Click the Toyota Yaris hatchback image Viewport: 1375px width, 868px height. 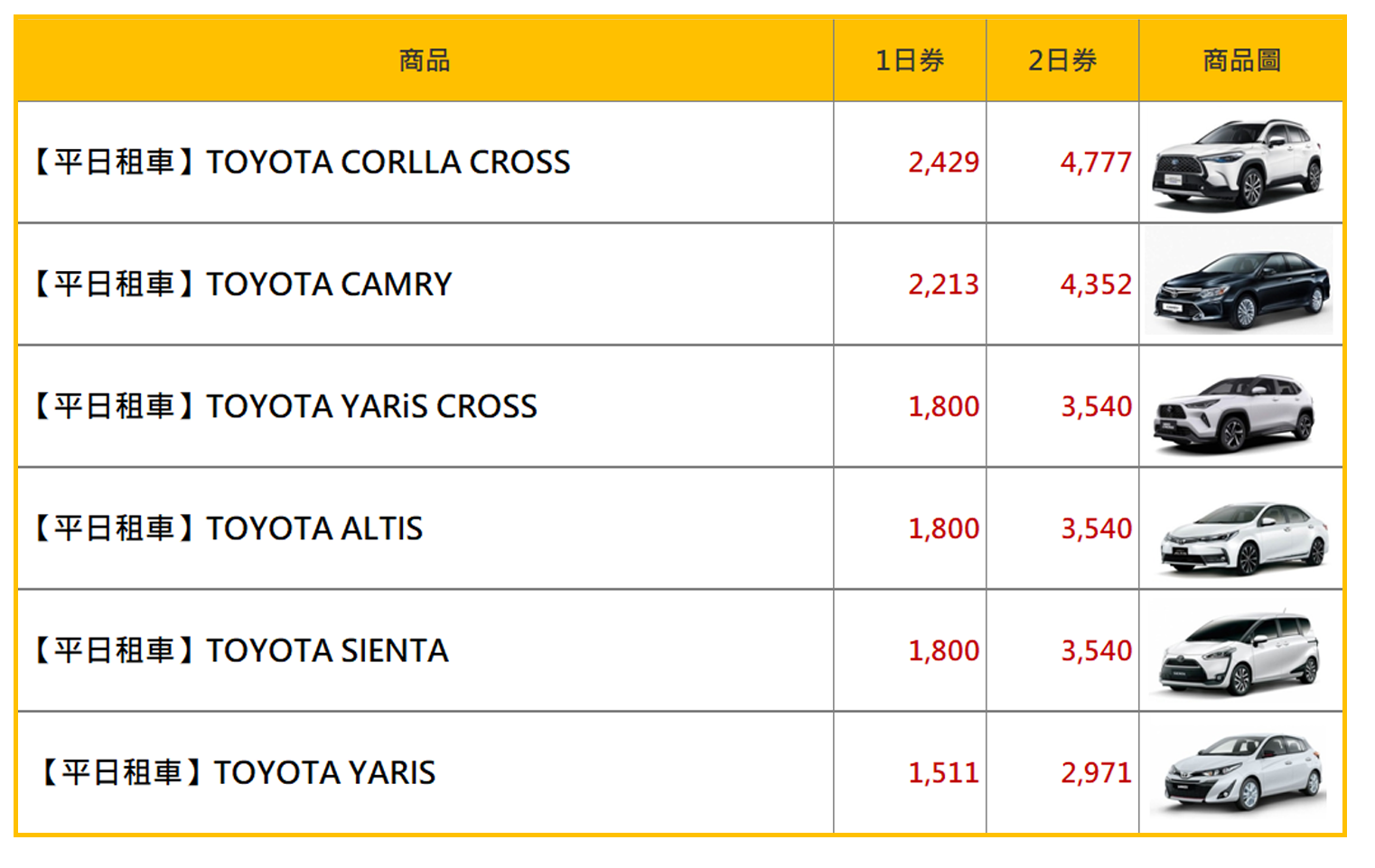[1244, 770]
